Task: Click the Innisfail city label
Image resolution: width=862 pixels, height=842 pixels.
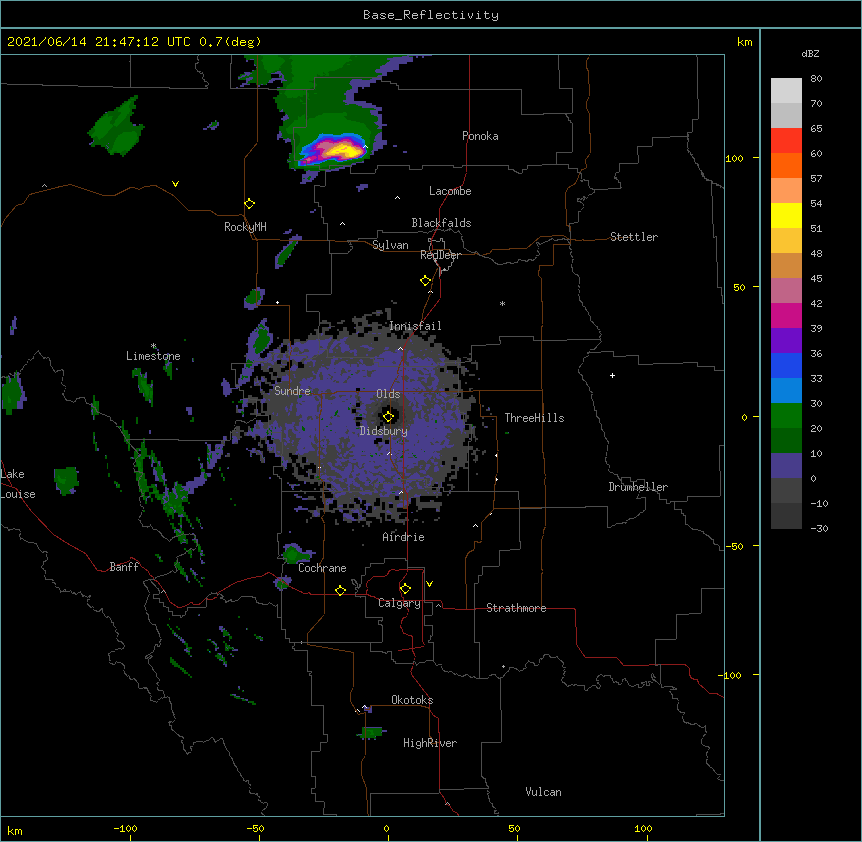Action: (x=415, y=326)
